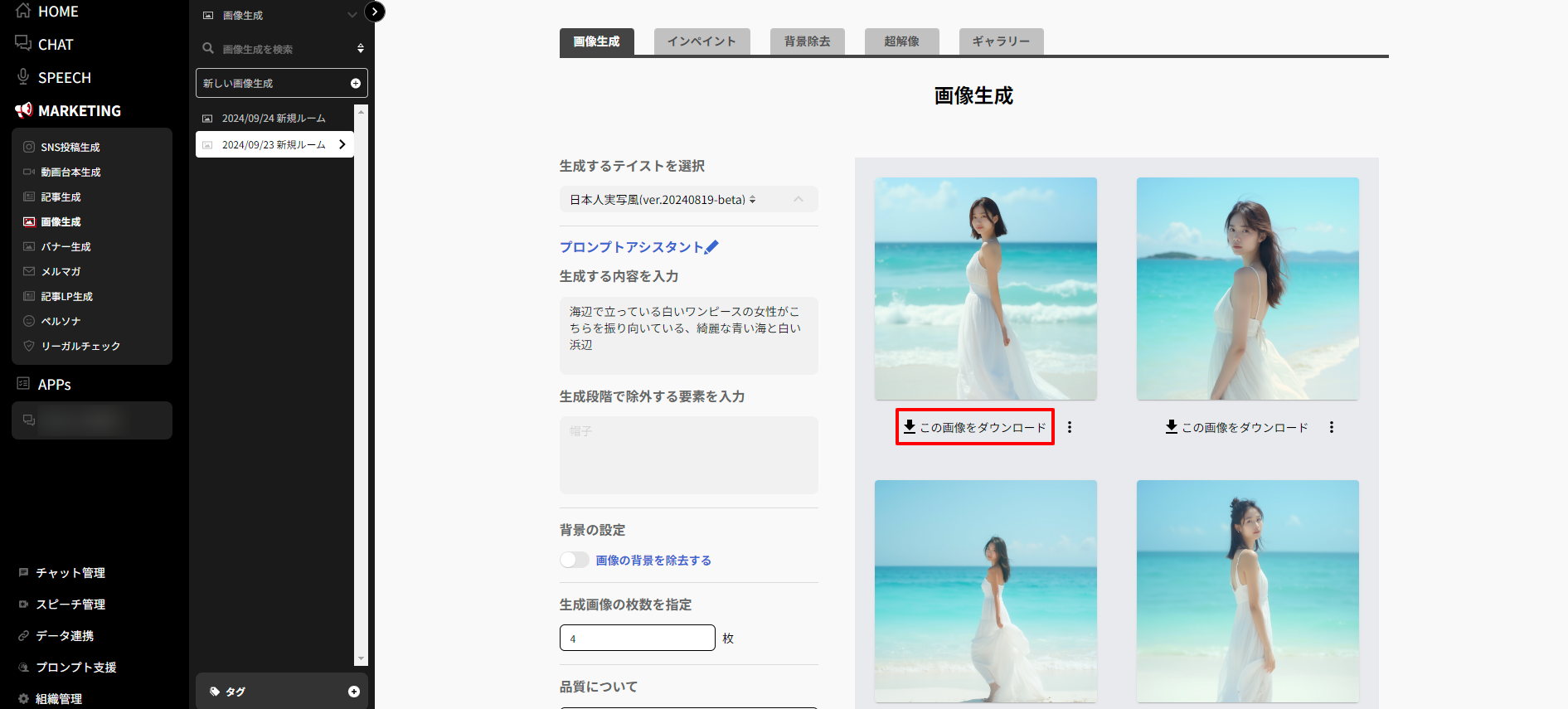Viewport: 1568px width, 709px height.
Task: Open 画像生成 in the MARKETING sidebar
Action: click(61, 222)
